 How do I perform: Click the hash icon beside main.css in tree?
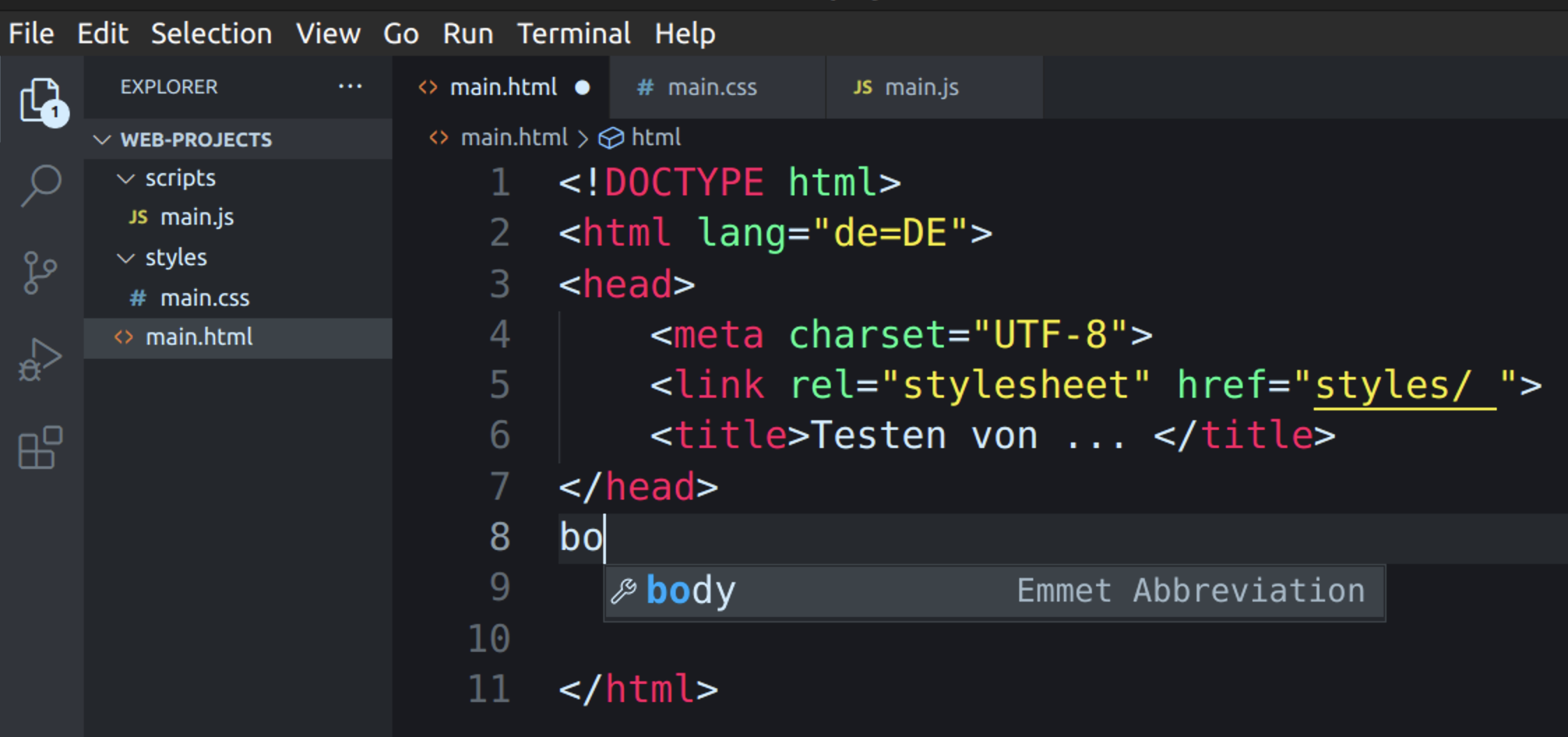tap(138, 298)
